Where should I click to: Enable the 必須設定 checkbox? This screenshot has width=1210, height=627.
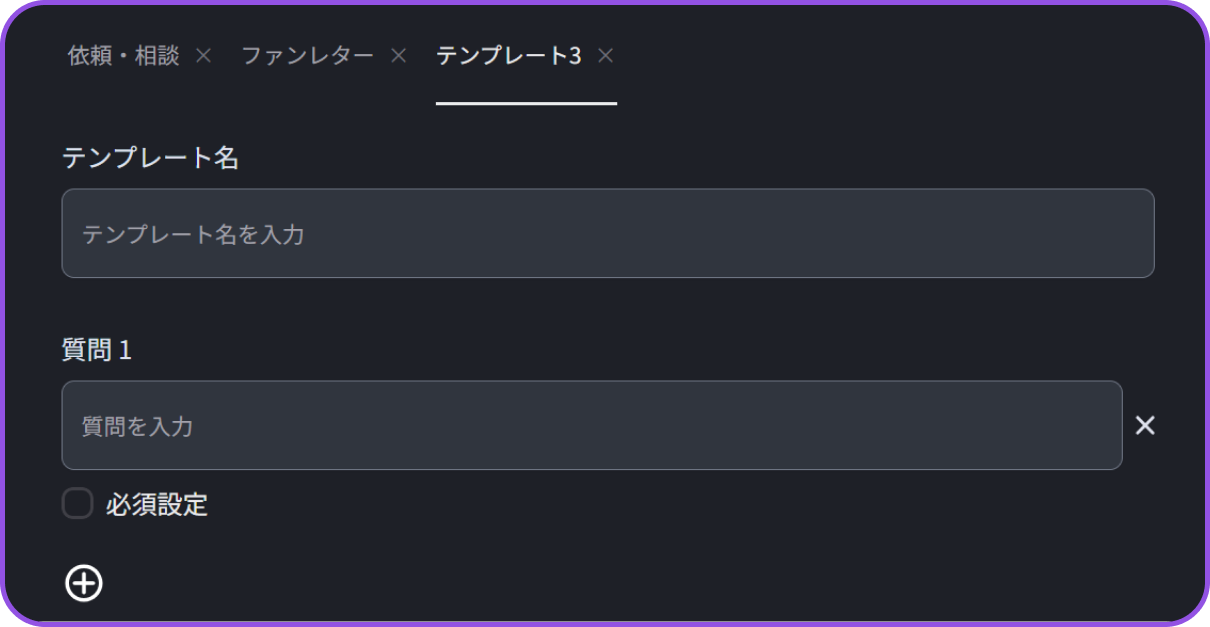pos(78,504)
